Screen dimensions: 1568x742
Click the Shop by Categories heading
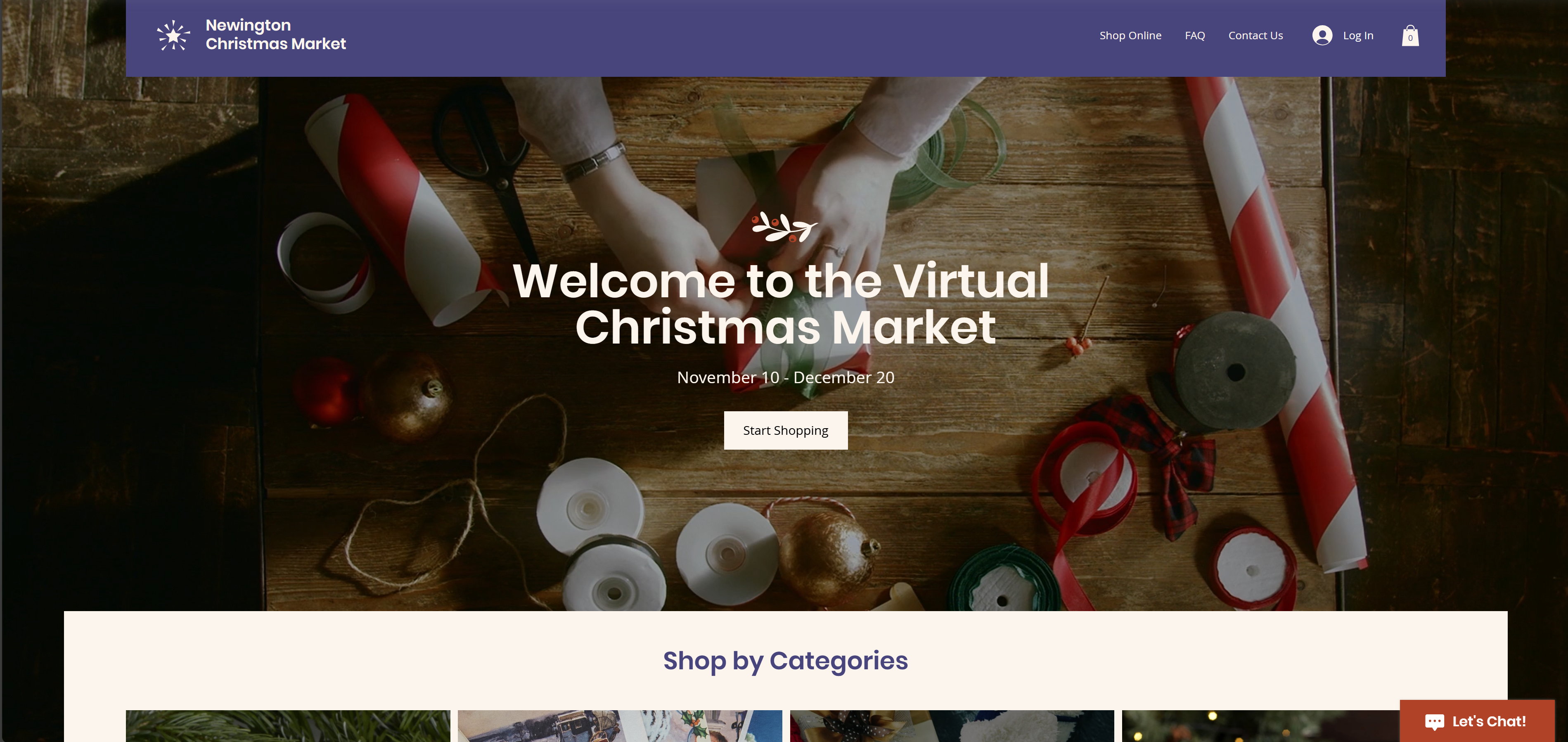tap(785, 661)
